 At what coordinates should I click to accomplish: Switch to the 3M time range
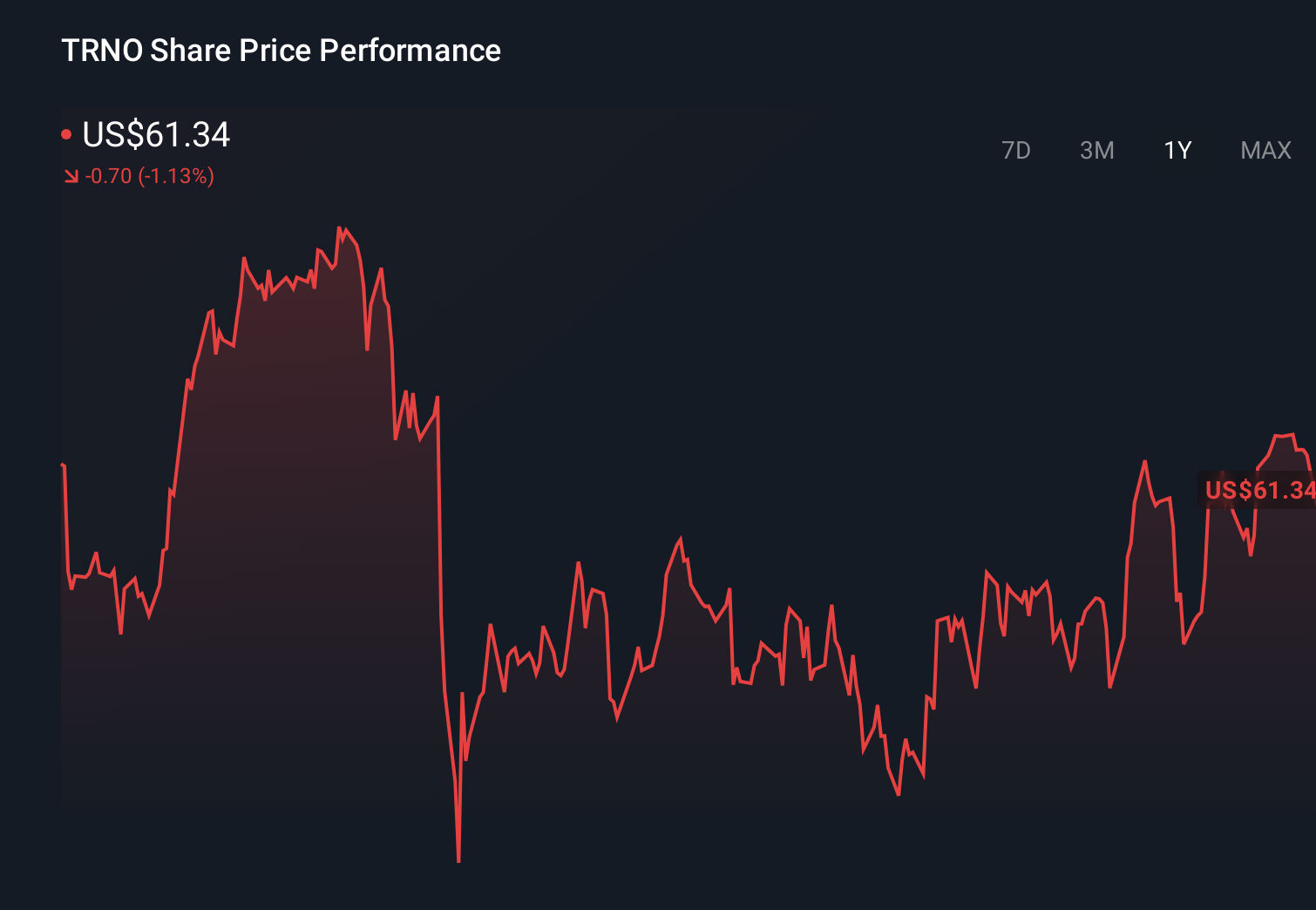coord(1097,150)
